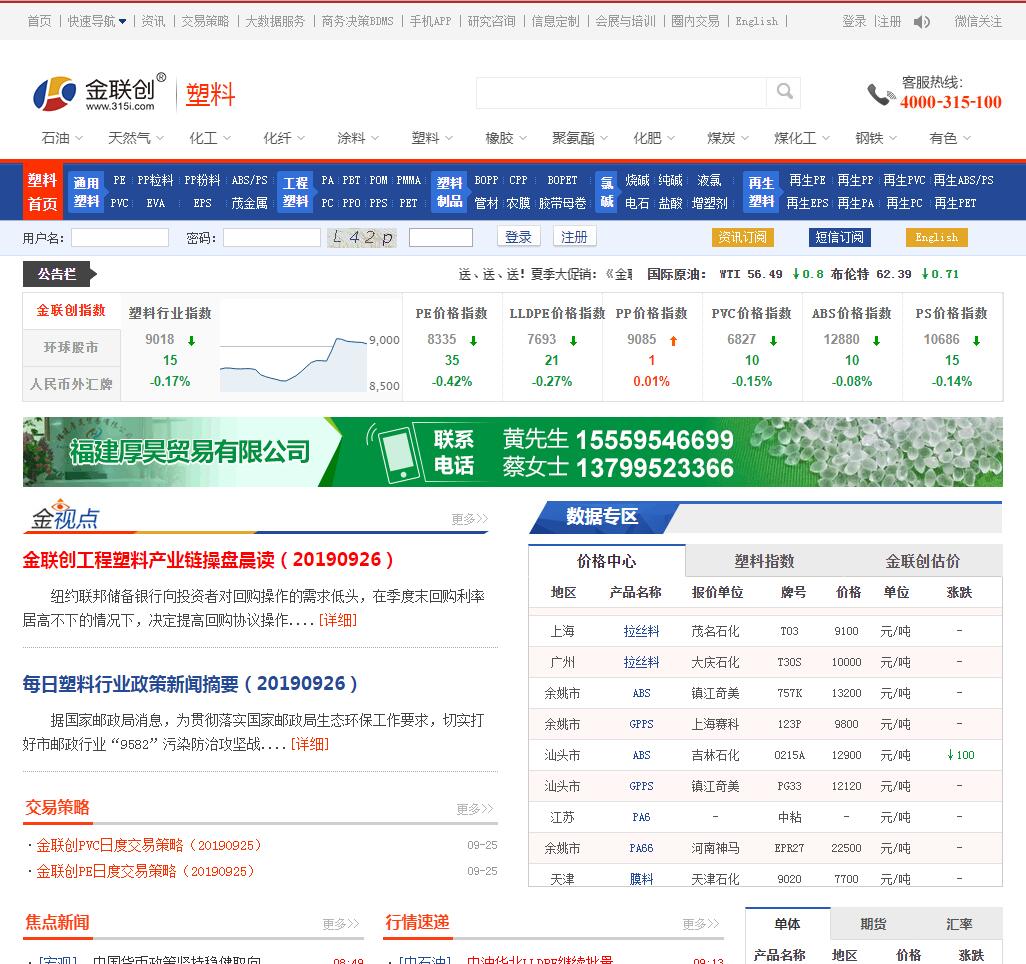Image resolution: width=1026 pixels, height=964 pixels.
Task: Click the orange English button
Action: pyautogui.click(x=936, y=237)
